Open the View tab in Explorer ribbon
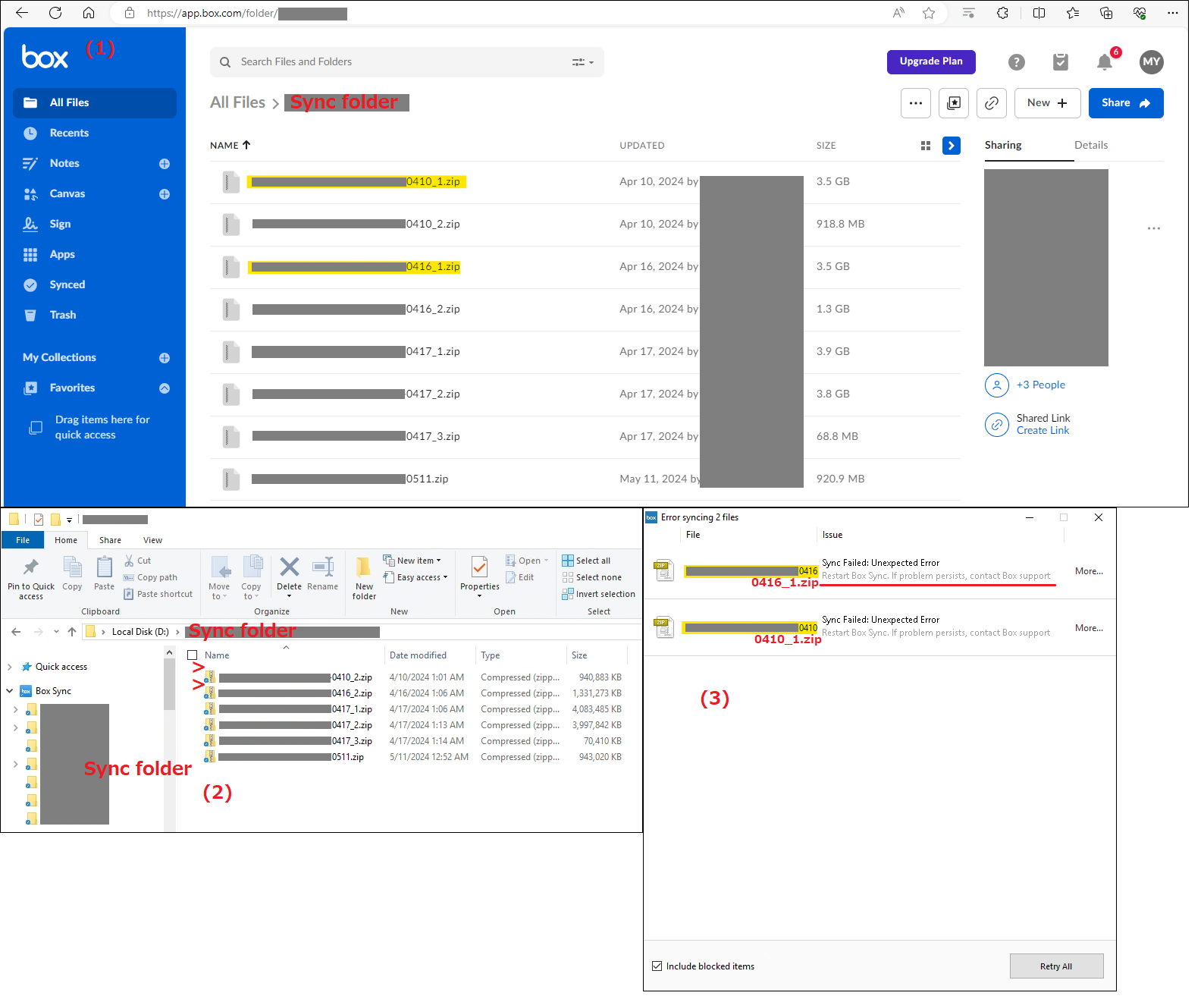Screen dimensions: 1204x999 (x=152, y=540)
